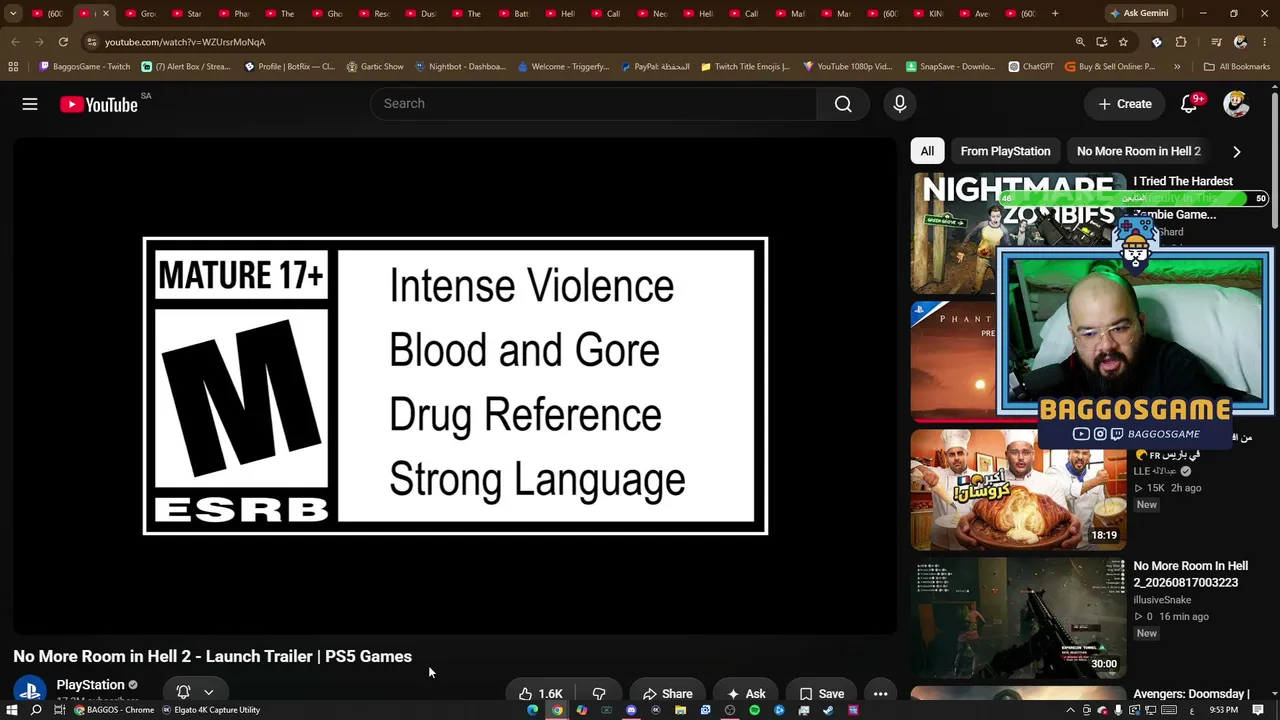Image resolution: width=1280 pixels, height=720 pixels.
Task: Open the BaggosGame - Twitch bookmark
Action: [x=85, y=67]
